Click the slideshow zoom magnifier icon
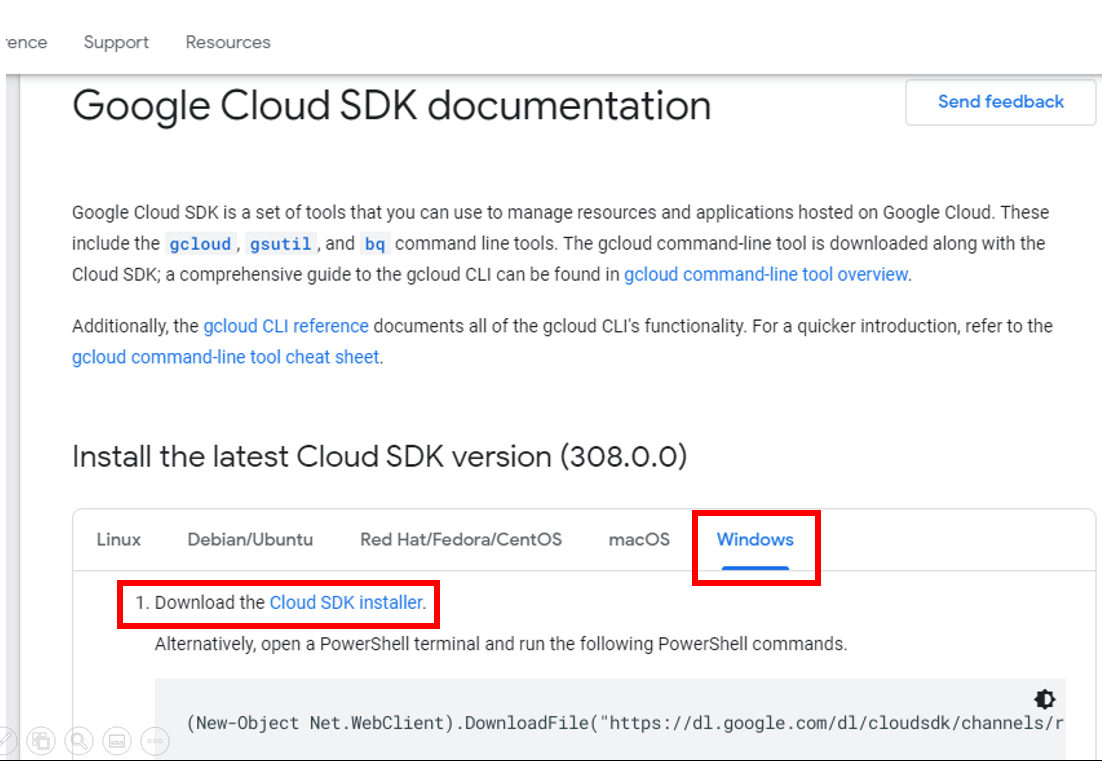This screenshot has width=1102, height=761. [x=79, y=741]
